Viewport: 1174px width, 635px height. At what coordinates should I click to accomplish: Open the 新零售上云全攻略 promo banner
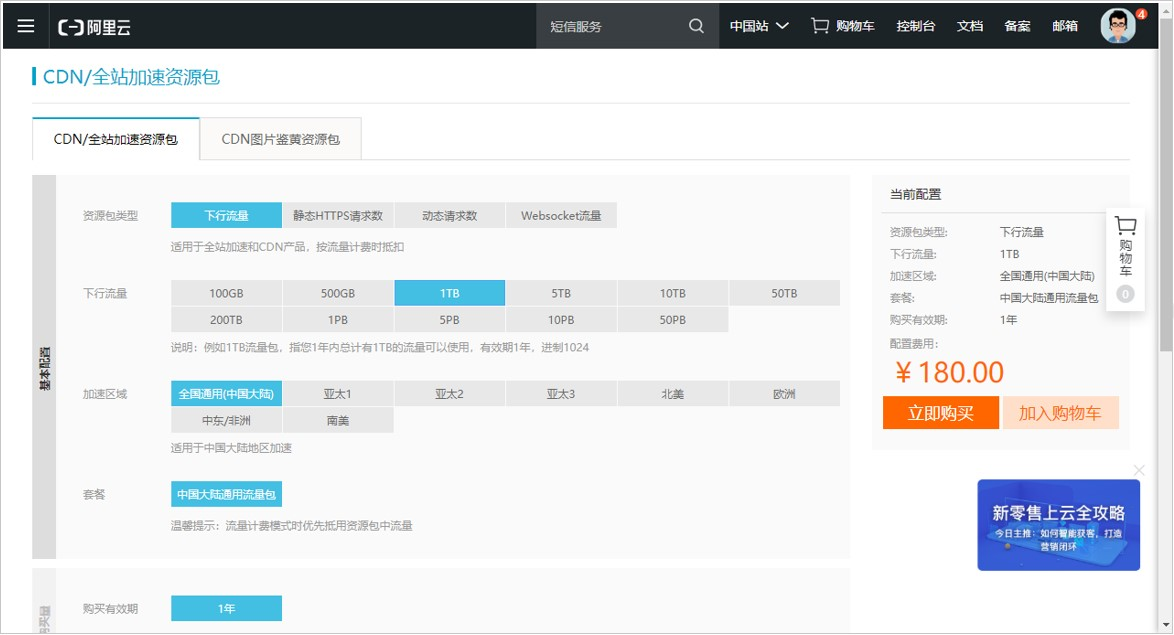1058,525
